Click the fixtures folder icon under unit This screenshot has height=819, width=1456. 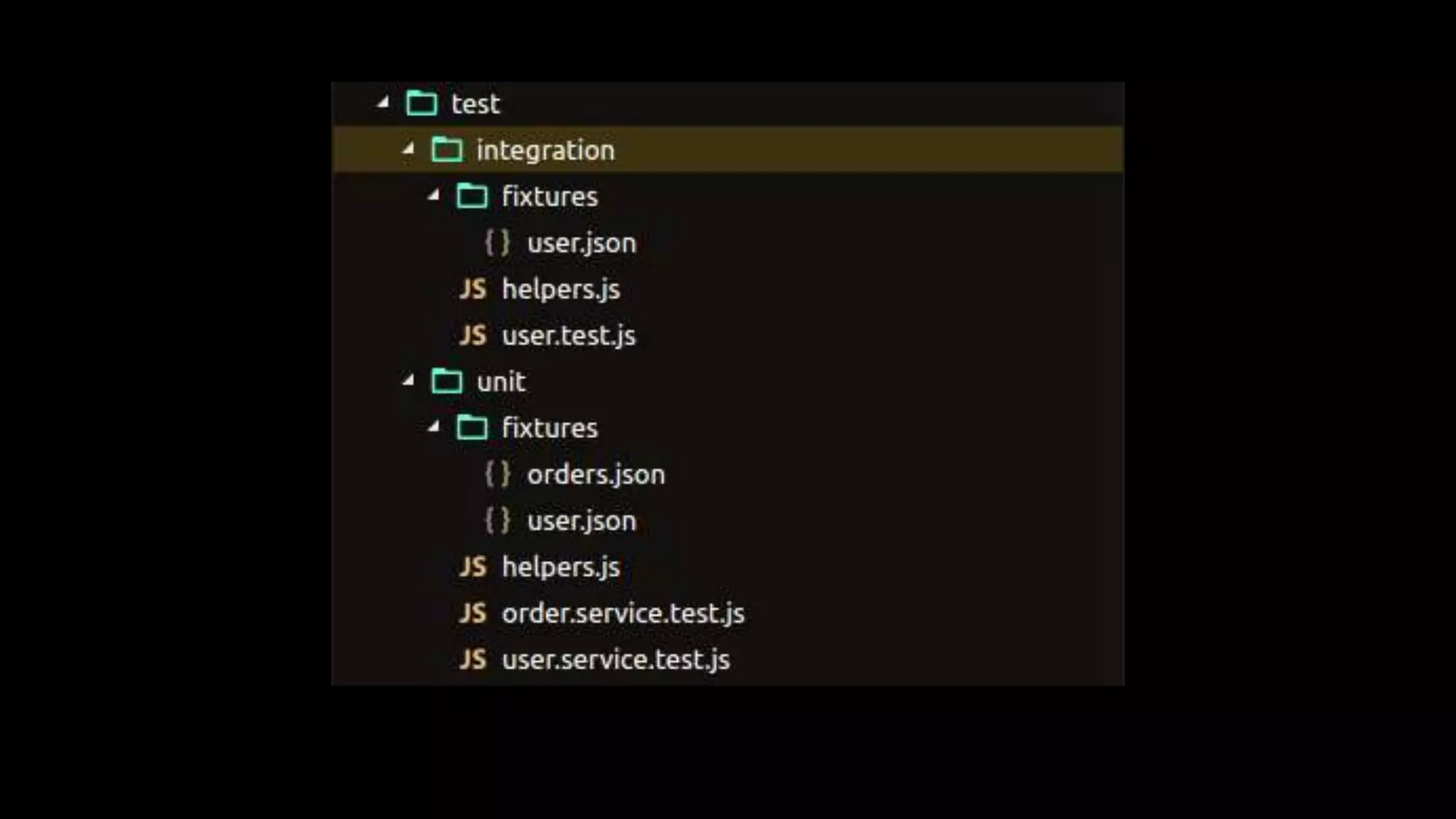(472, 428)
